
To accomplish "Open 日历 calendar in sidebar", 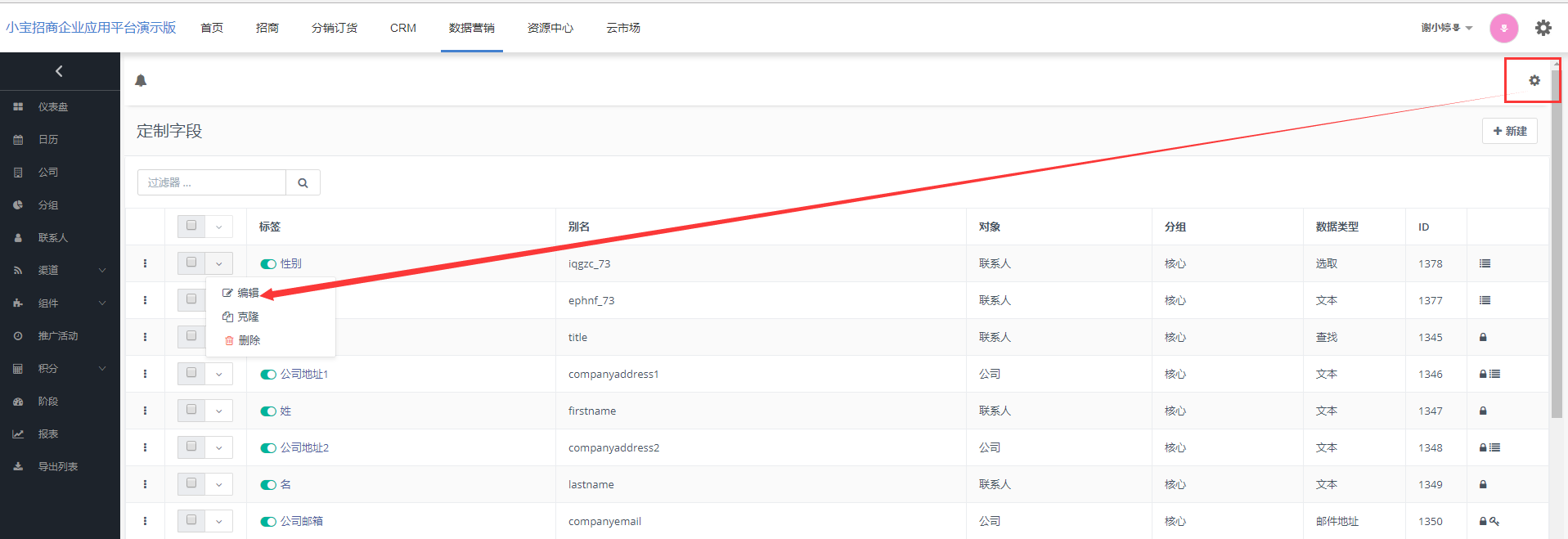I will pyautogui.click(x=47, y=140).
